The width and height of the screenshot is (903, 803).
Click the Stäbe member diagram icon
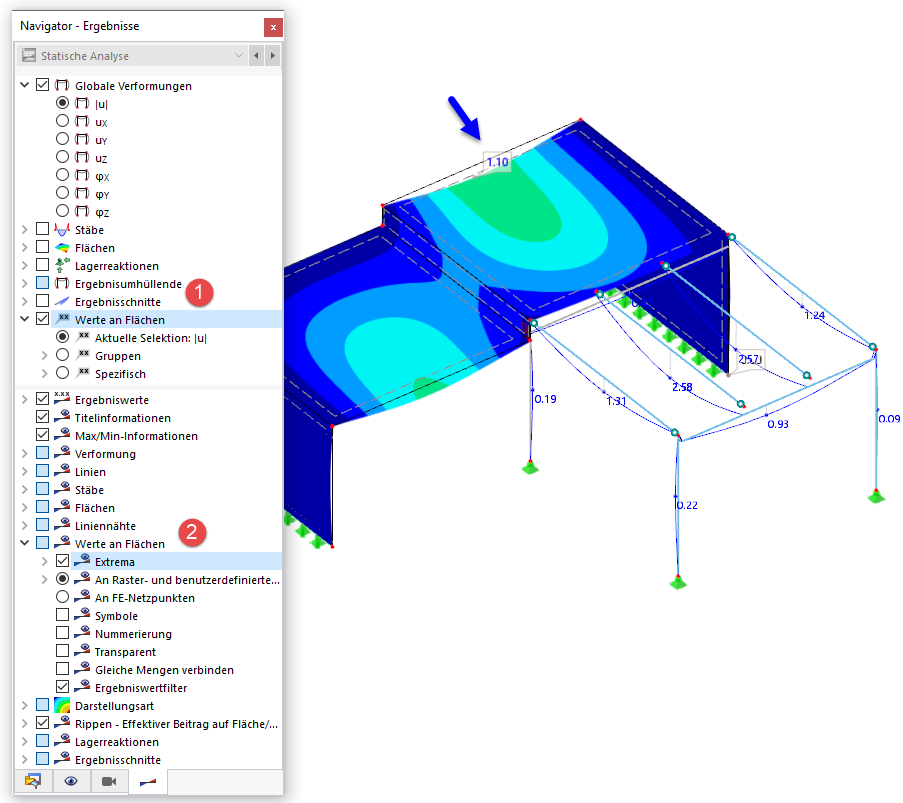point(62,229)
